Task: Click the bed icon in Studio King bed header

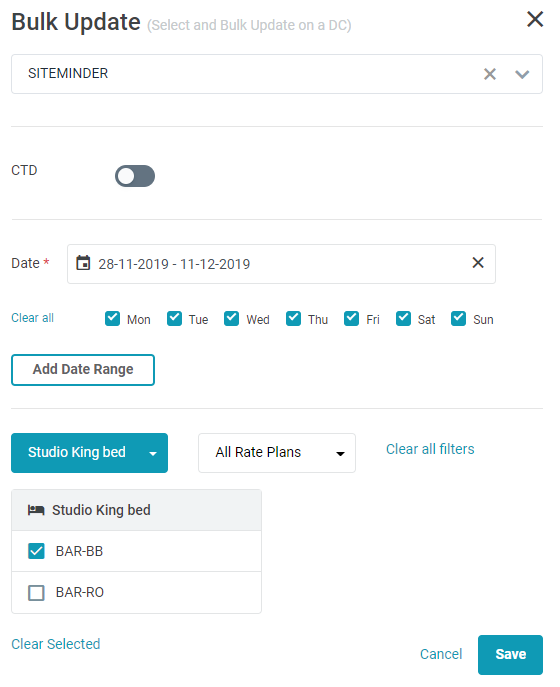Action: (36, 510)
